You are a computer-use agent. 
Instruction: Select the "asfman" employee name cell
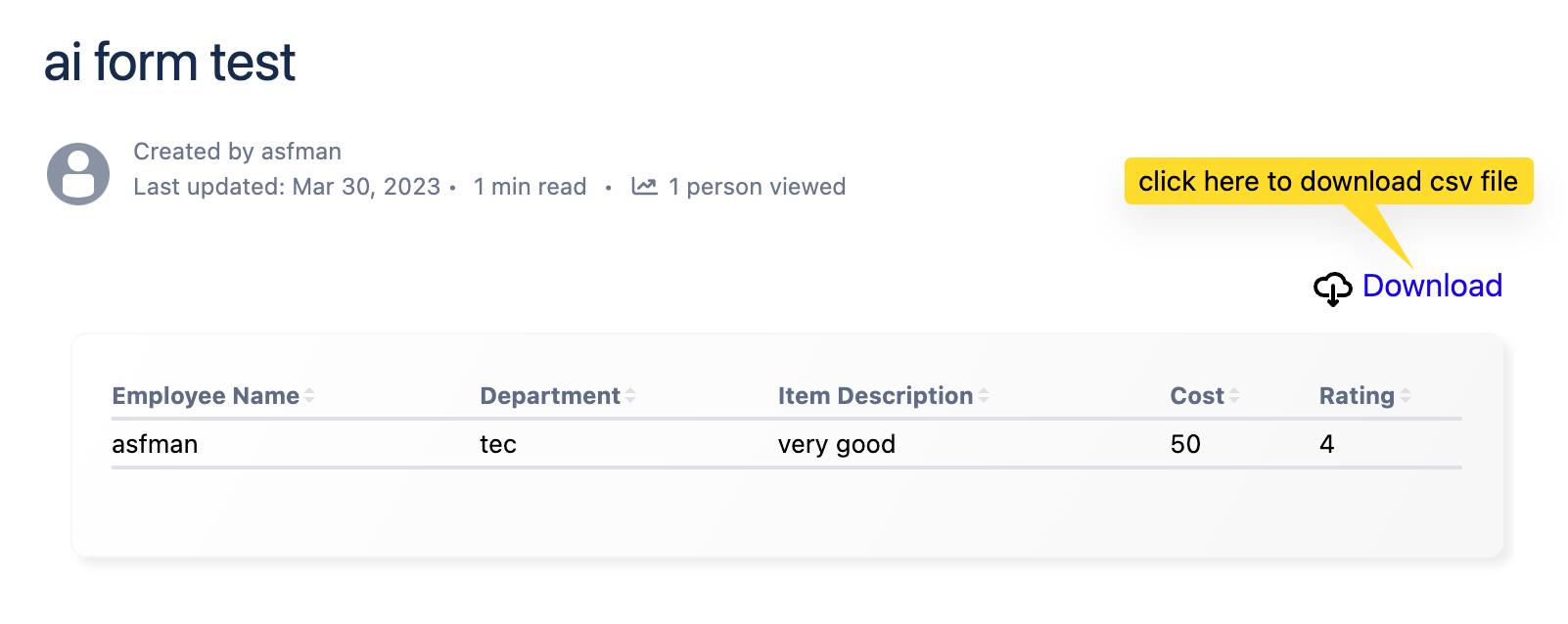(x=155, y=444)
